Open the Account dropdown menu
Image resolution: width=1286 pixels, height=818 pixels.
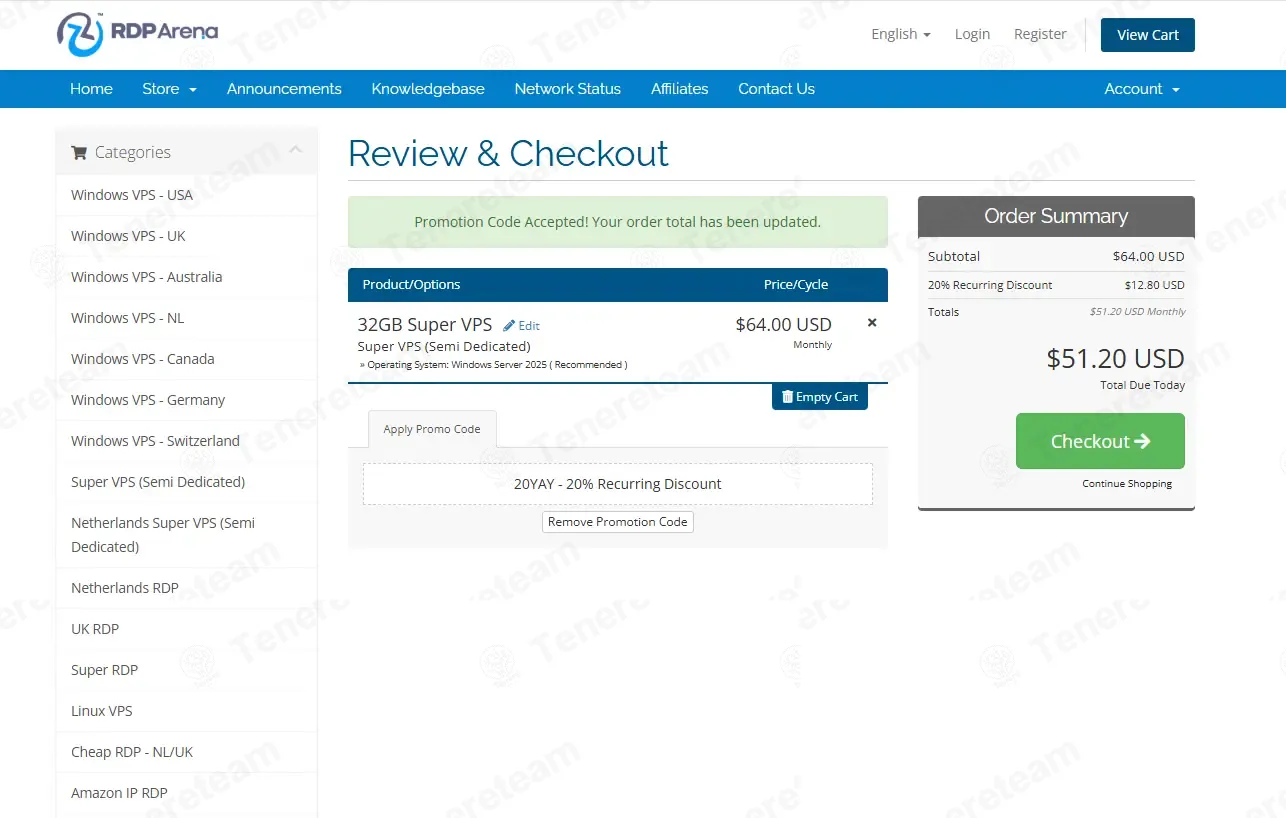click(1142, 89)
